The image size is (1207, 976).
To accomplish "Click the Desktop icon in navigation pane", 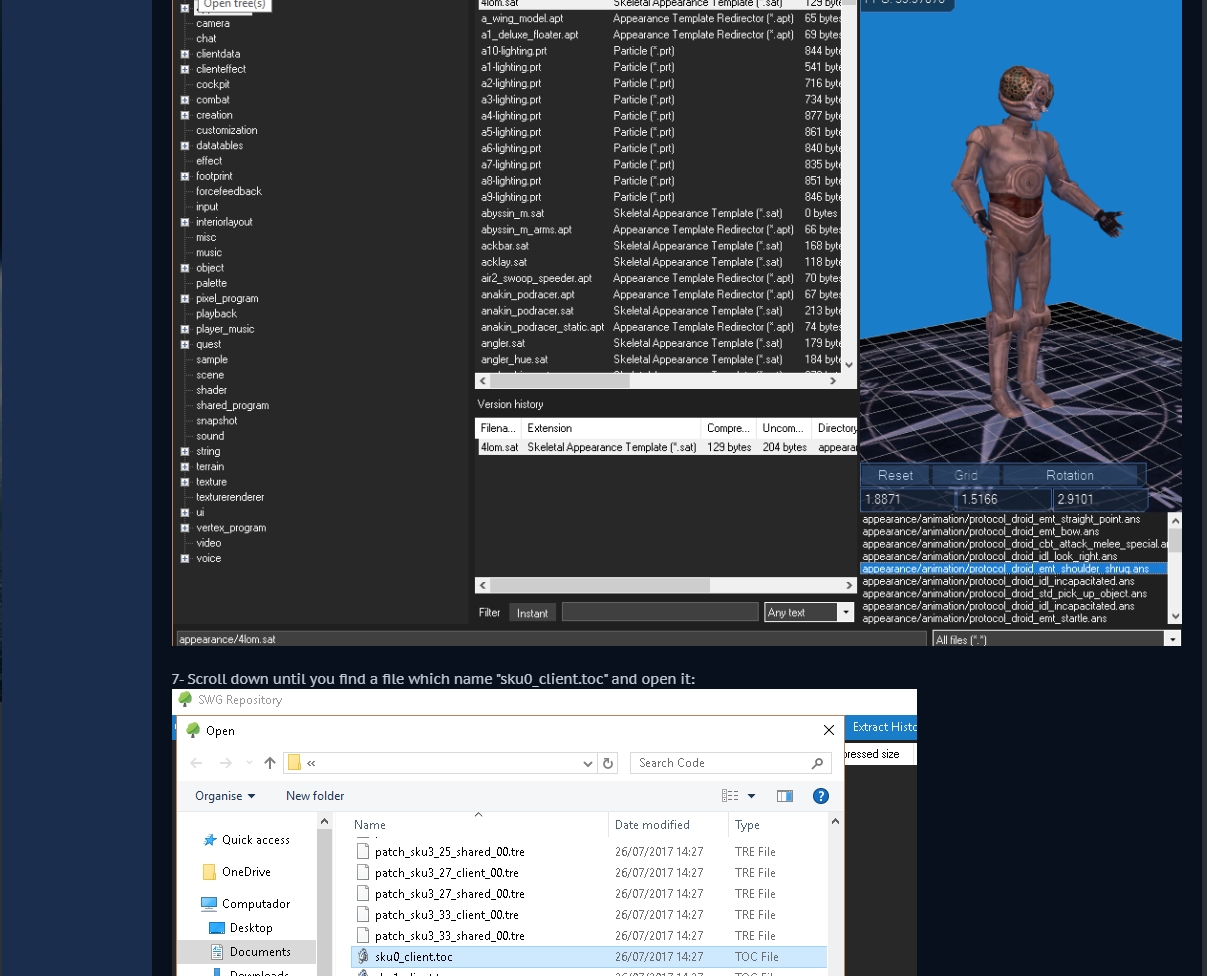I will pyautogui.click(x=217, y=928).
